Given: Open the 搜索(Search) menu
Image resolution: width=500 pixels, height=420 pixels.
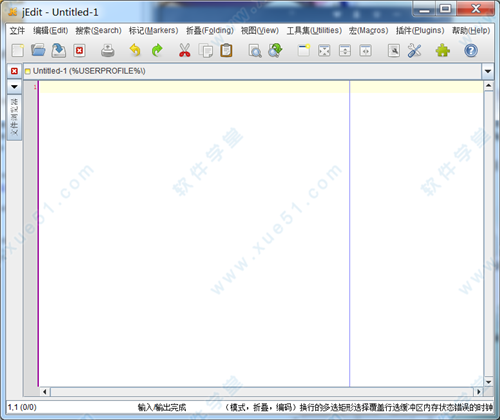Looking at the screenshot, I should 98,31.
